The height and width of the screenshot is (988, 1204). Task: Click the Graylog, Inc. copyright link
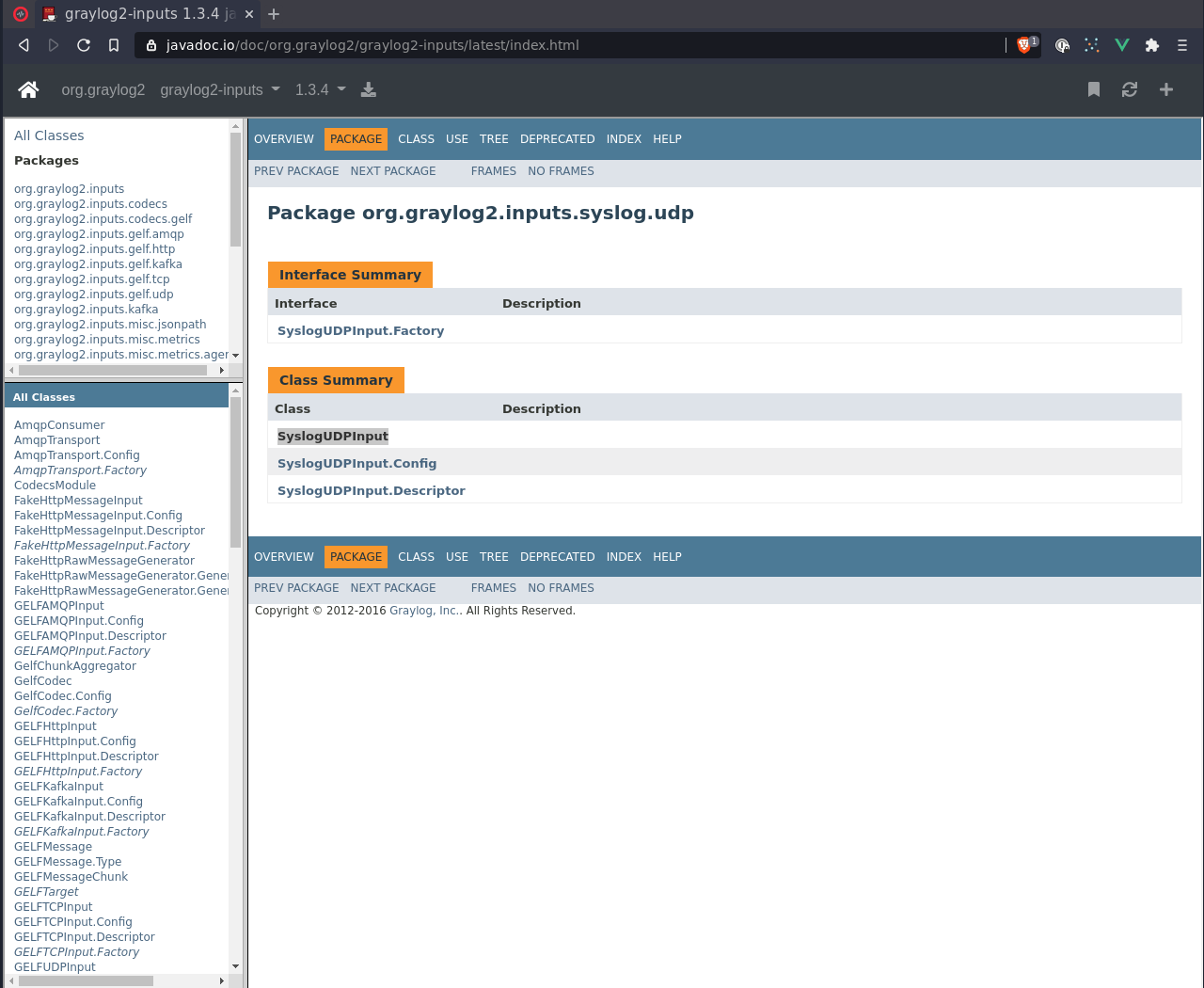pos(424,611)
